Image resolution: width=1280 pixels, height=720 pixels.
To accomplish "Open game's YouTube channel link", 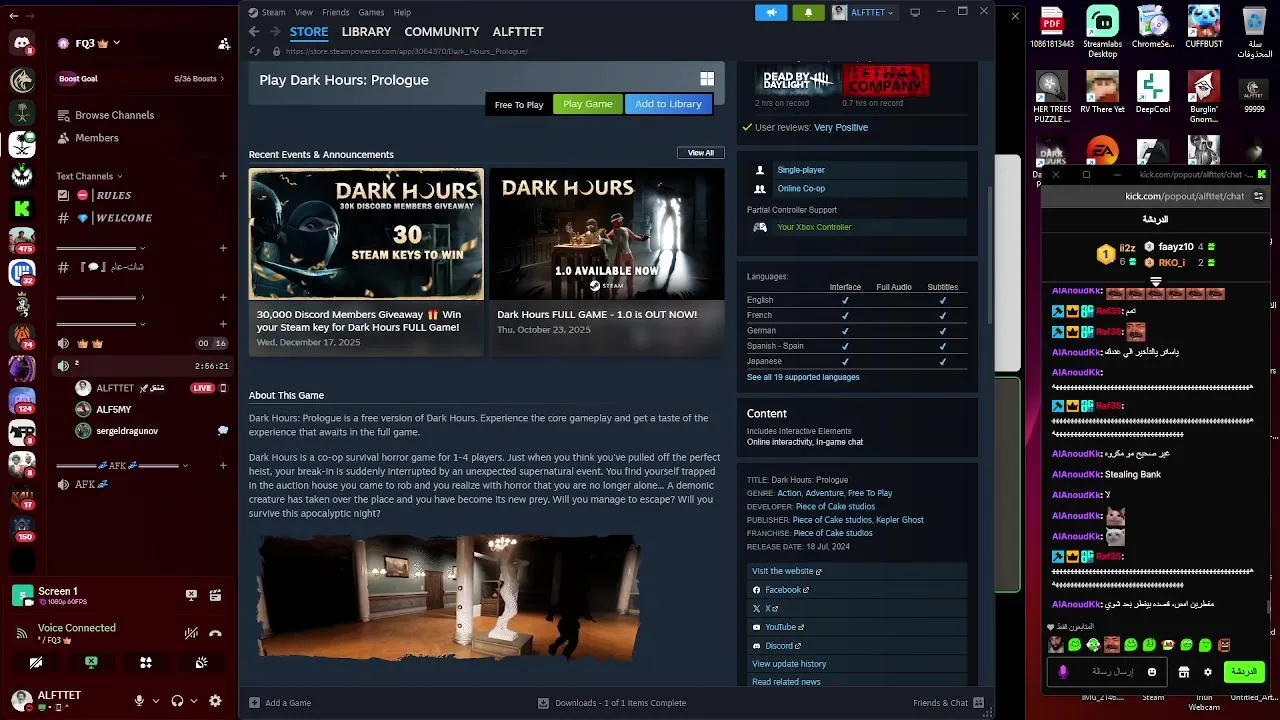I will [x=778, y=627].
